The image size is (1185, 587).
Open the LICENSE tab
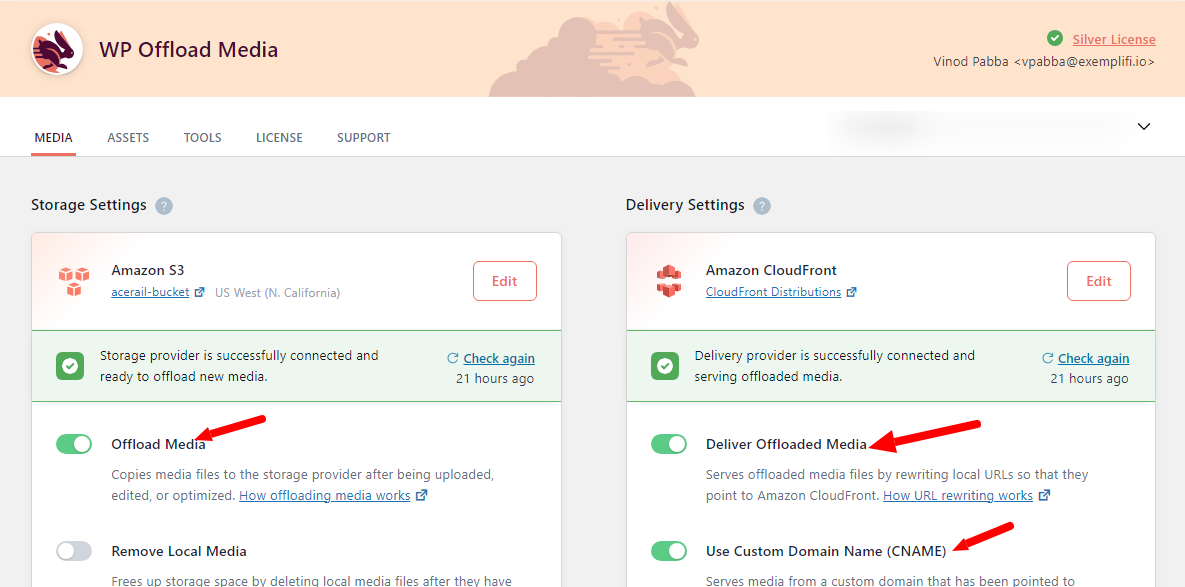pos(280,137)
